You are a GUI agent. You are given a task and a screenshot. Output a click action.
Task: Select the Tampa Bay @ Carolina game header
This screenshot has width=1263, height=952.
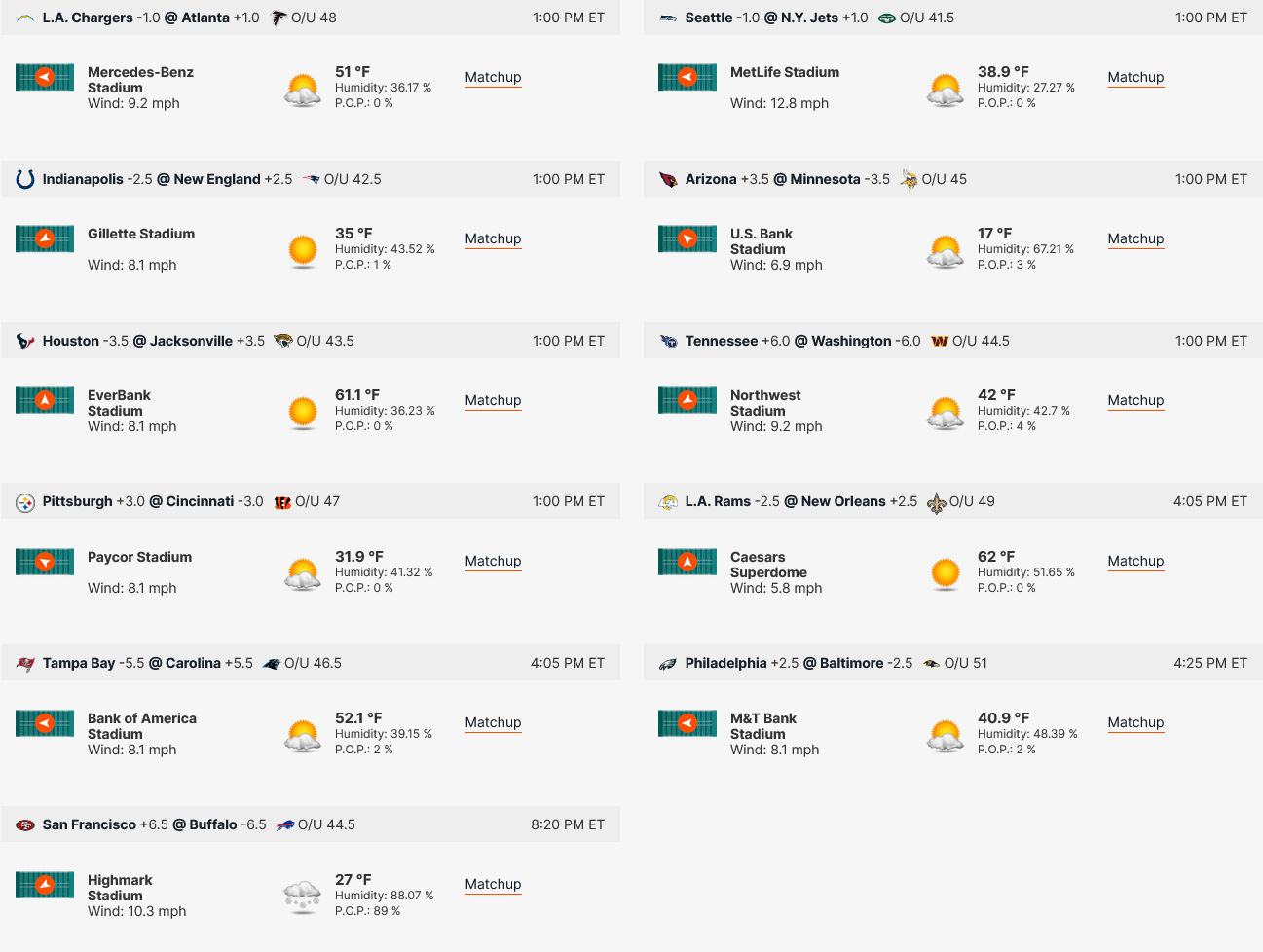[311, 663]
